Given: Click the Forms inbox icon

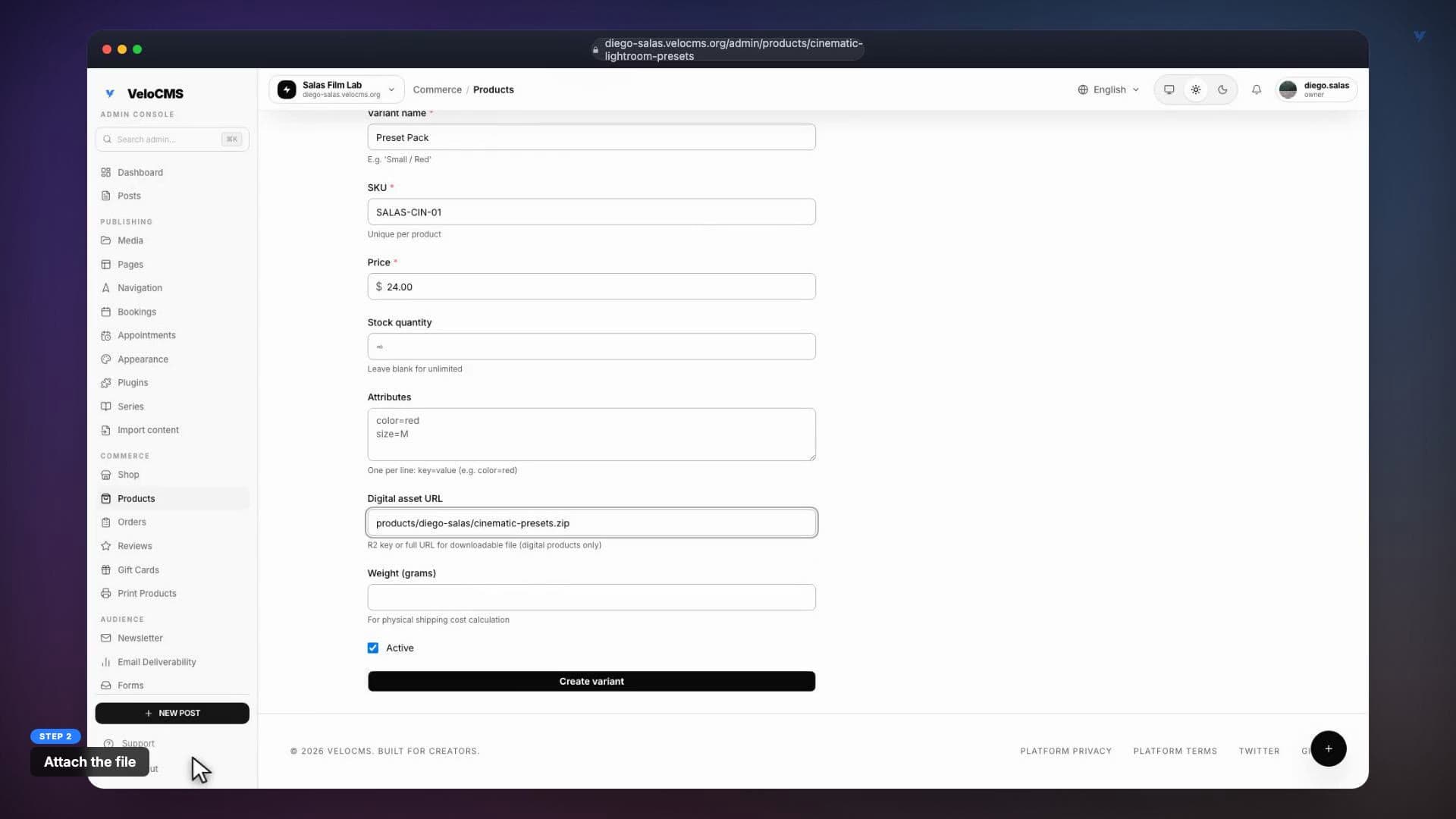Looking at the screenshot, I should [106, 686].
